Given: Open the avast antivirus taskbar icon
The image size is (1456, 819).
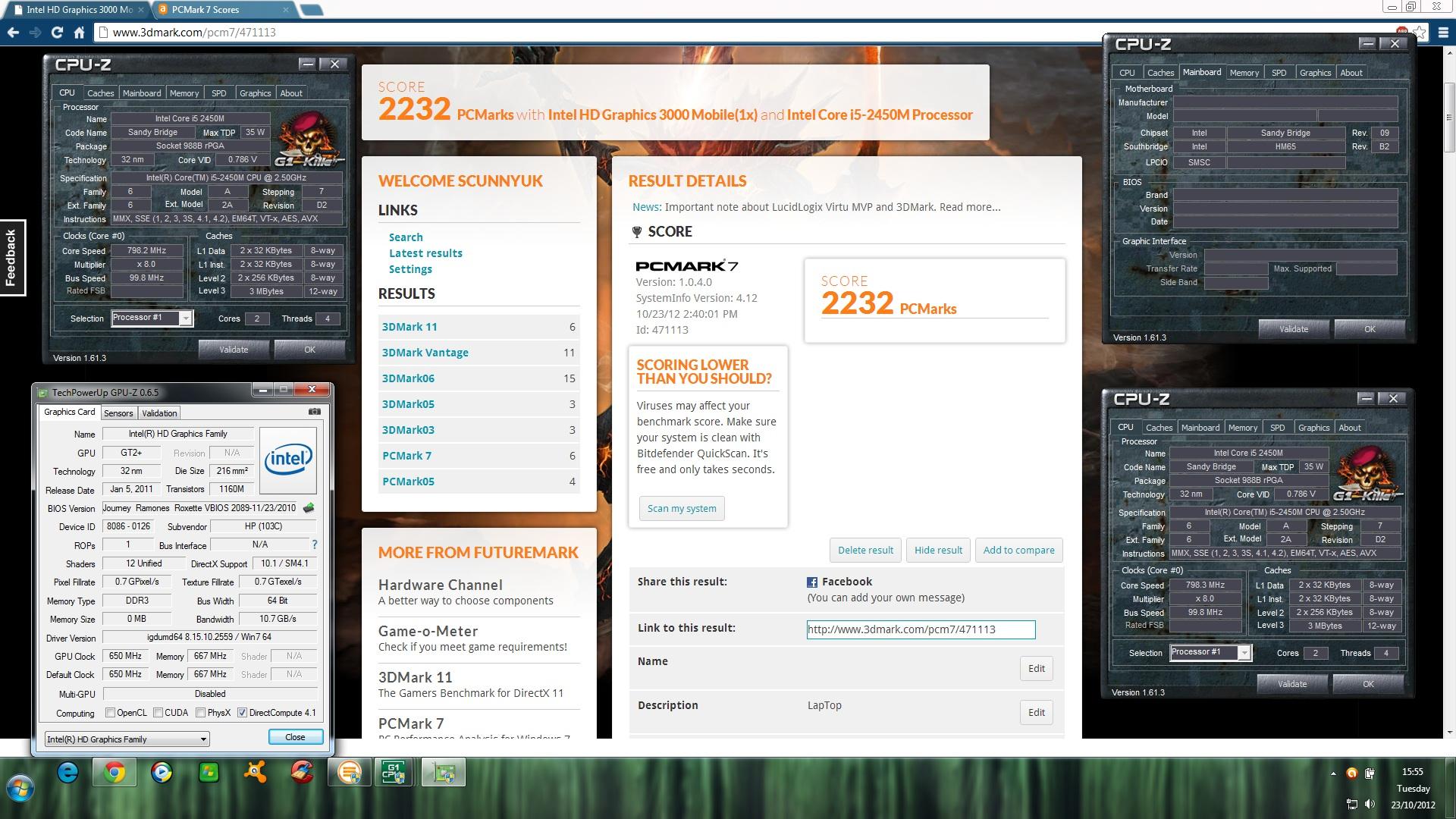Looking at the screenshot, I should click(x=256, y=773).
